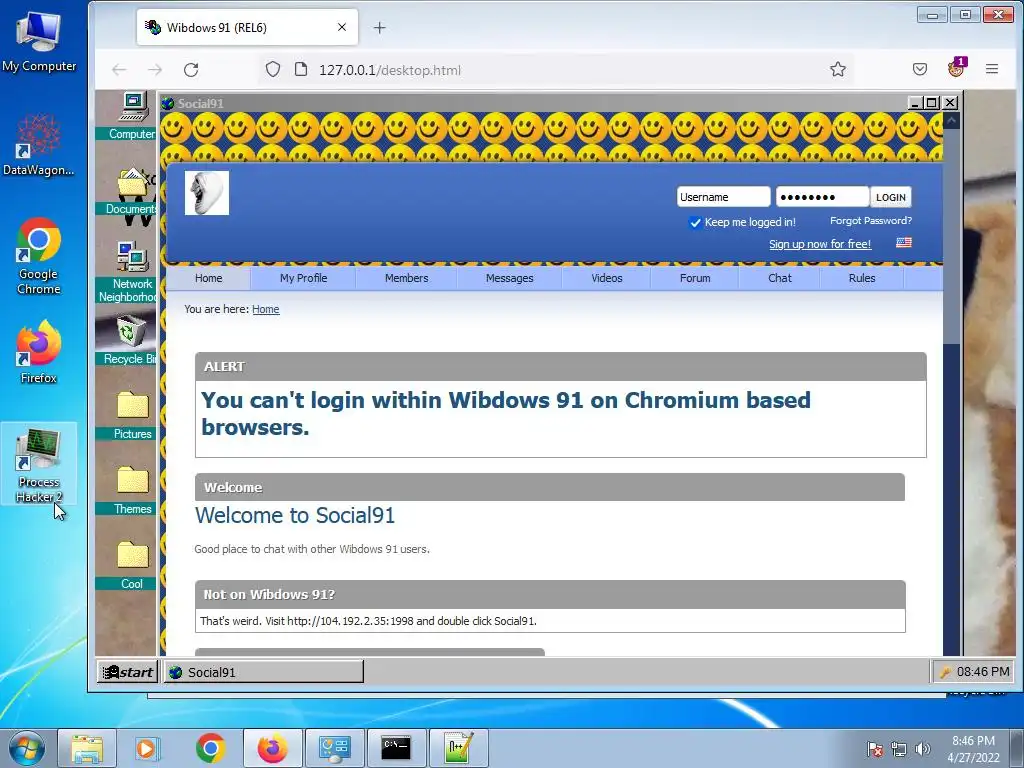This screenshot has width=1024, height=768.
Task: Open the Pictures folder icon
Action: [133, 415]
